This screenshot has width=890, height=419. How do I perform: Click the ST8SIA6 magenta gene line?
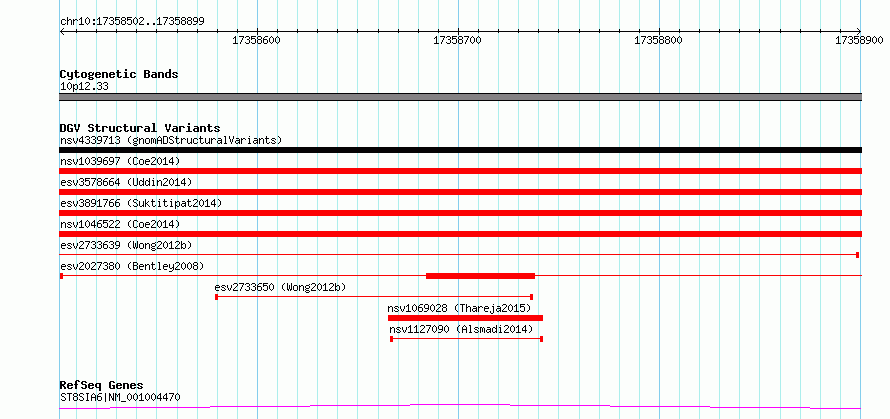coord(460,407)
